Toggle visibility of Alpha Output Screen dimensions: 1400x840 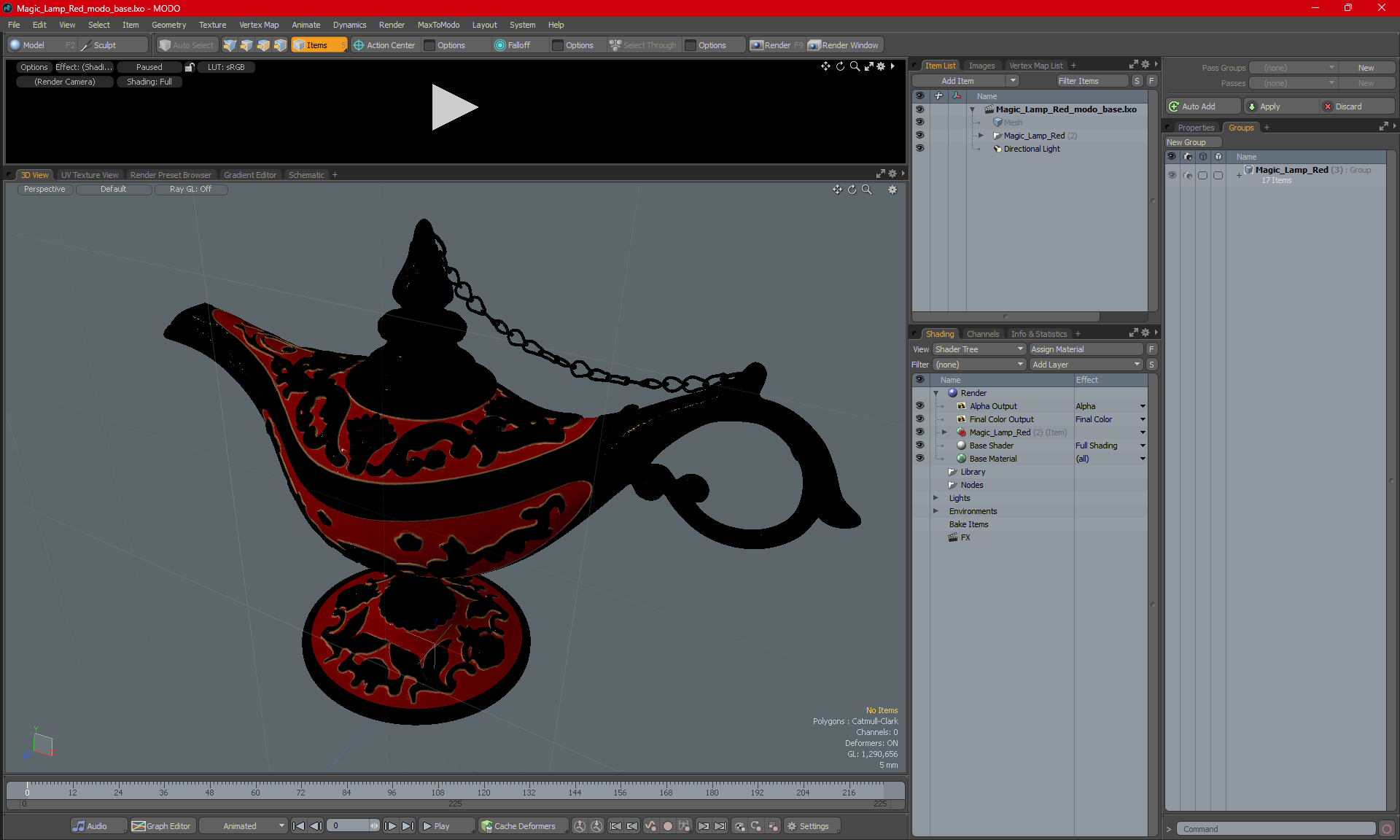click(919, 406)
